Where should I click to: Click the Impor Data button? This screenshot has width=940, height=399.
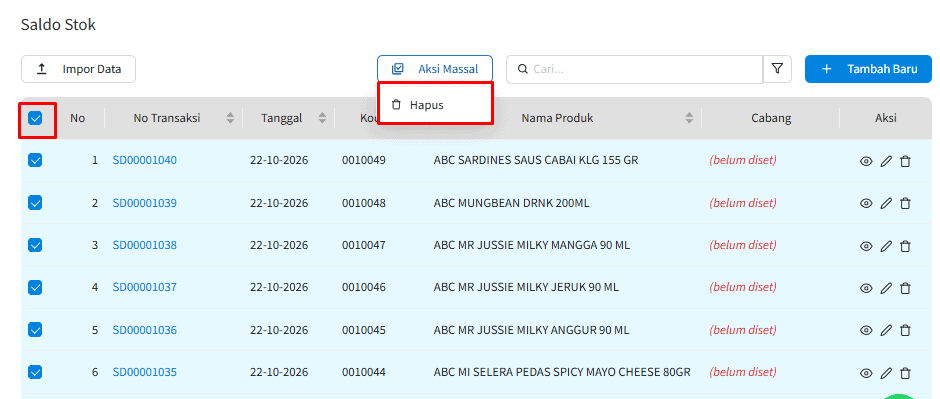[x=78, y=69]
